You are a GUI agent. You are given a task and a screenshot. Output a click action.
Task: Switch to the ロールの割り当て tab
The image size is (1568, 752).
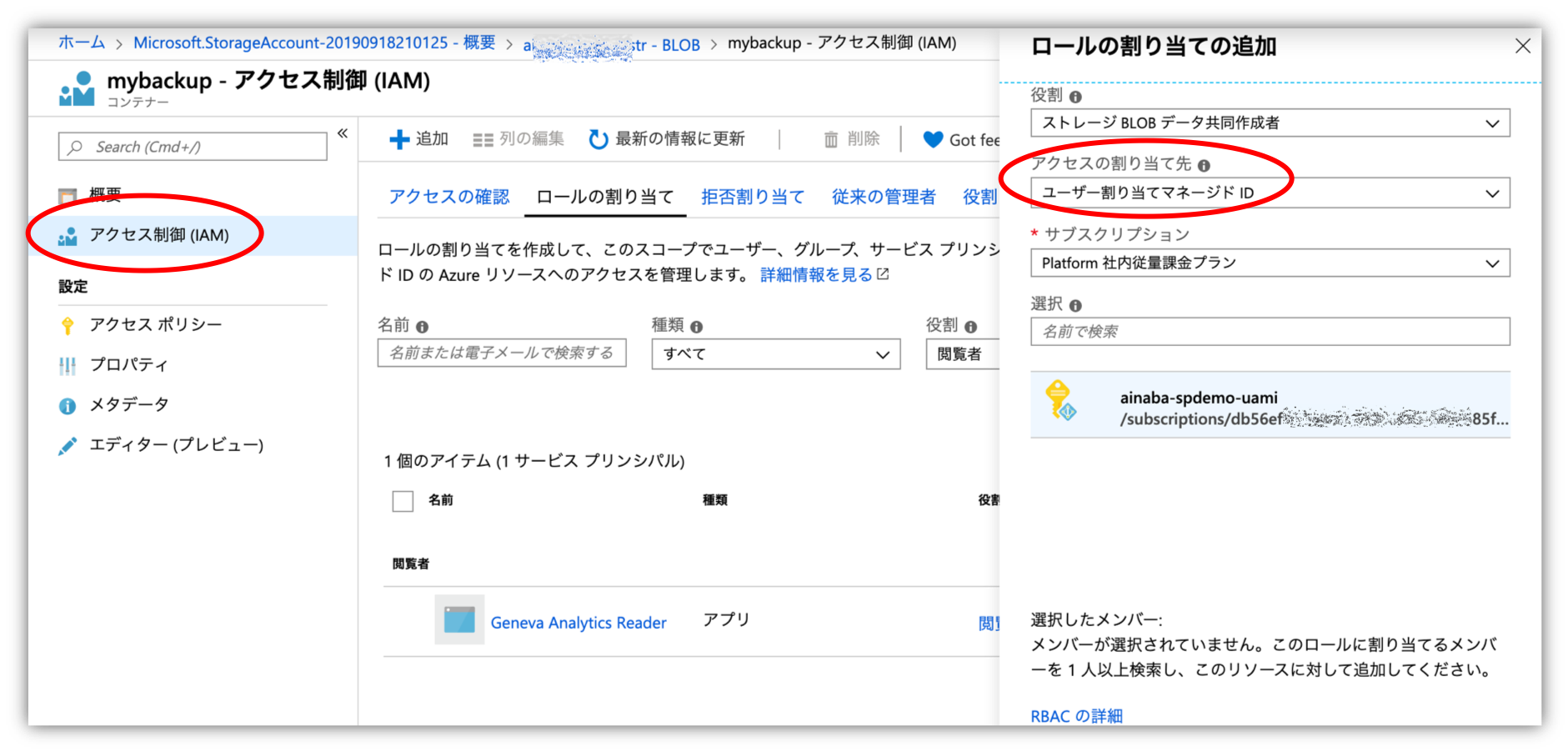click(x=605, y=197)
